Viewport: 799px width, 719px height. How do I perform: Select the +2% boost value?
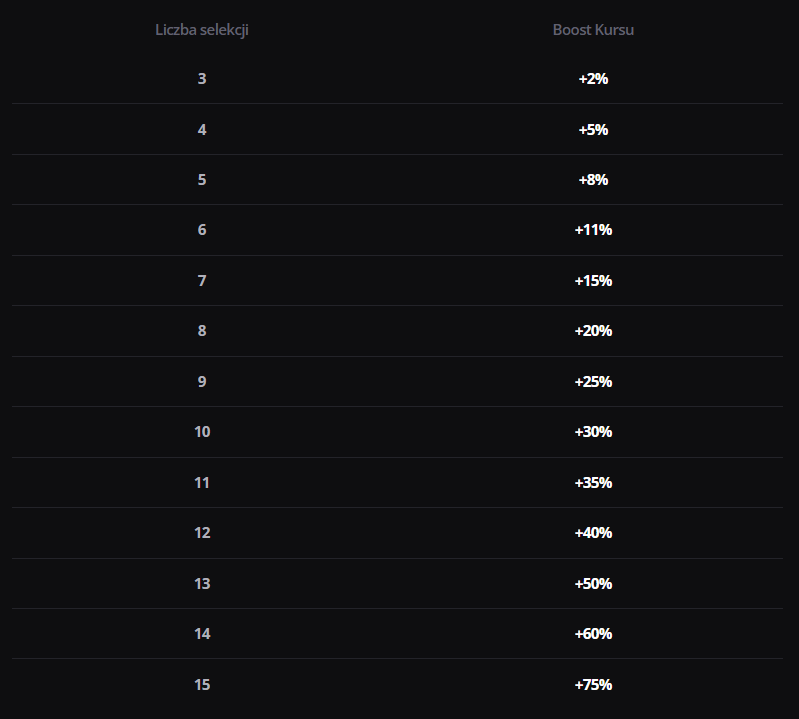coord(593,79)
